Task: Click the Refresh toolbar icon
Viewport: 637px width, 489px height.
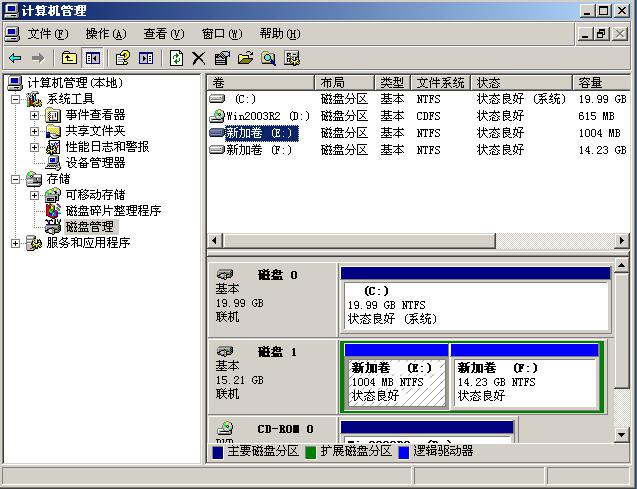Action: 176,58
